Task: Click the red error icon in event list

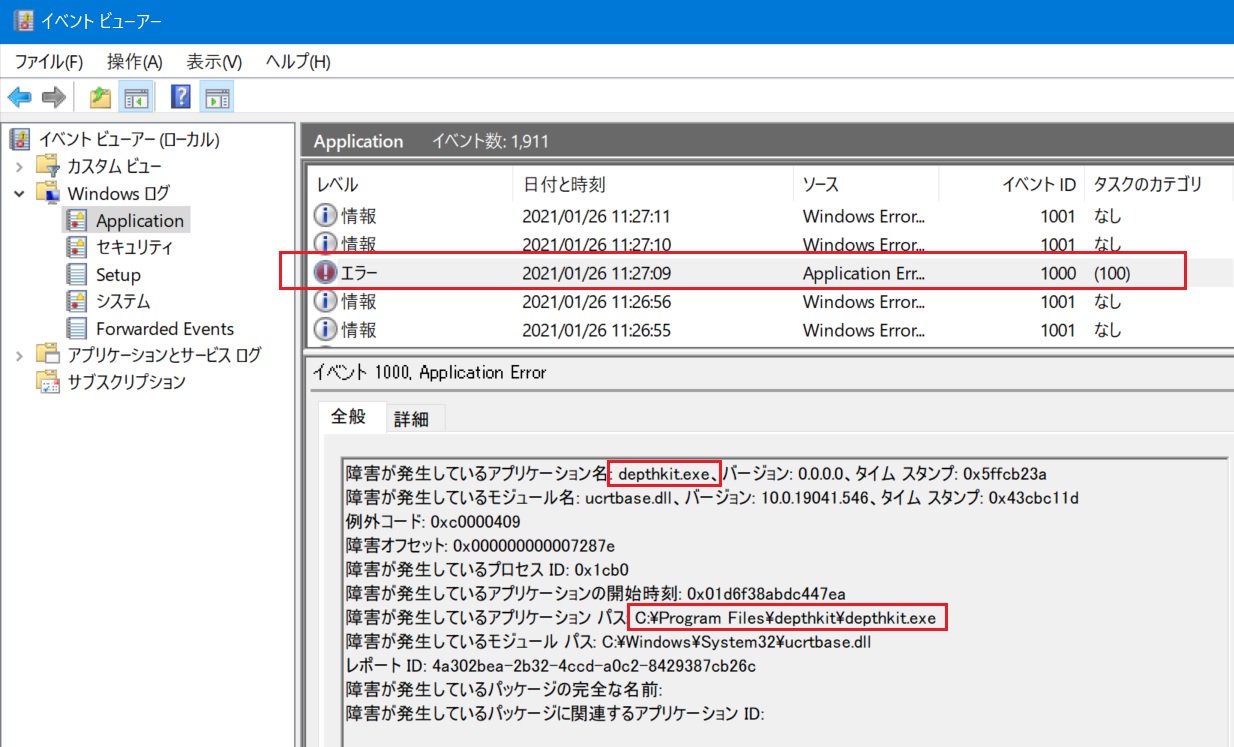Action: point(326,273)
